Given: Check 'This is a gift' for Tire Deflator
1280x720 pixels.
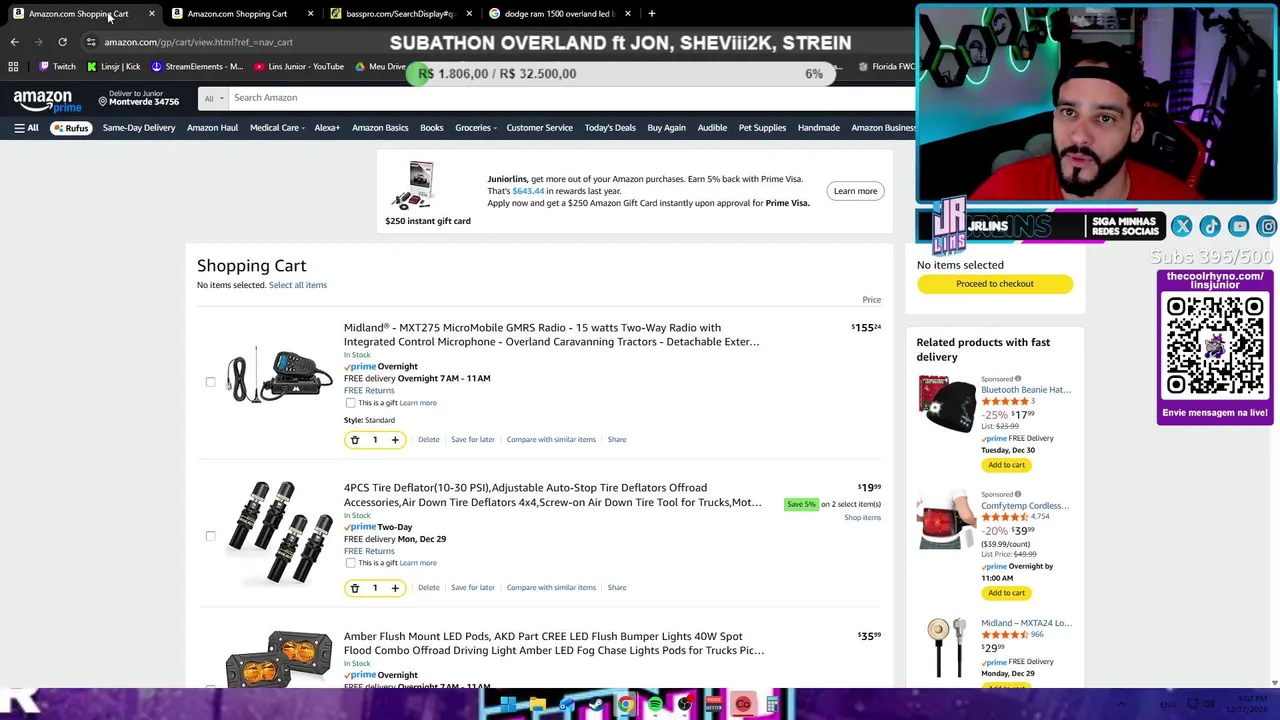Looking at the screenshot, I should pyautogui.click(x=350, y=563).
